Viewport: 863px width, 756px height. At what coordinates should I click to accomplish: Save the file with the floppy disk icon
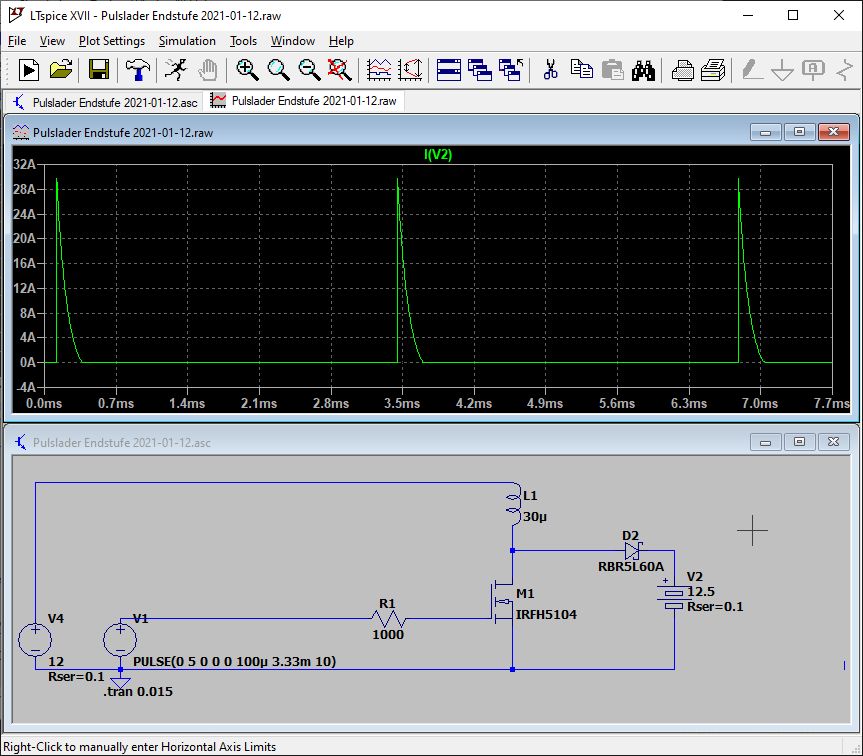(98, 70)
